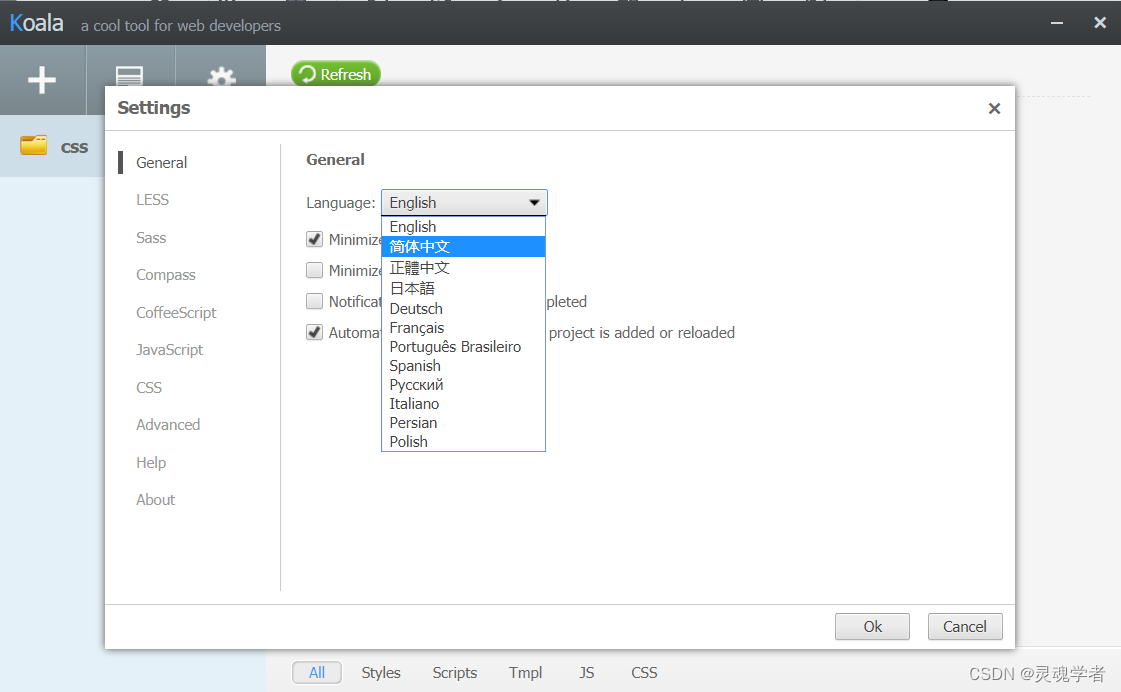Select the All file filter
This screenshot has height=692, width=1121.
pyautogui.click(x=317, y=672)
